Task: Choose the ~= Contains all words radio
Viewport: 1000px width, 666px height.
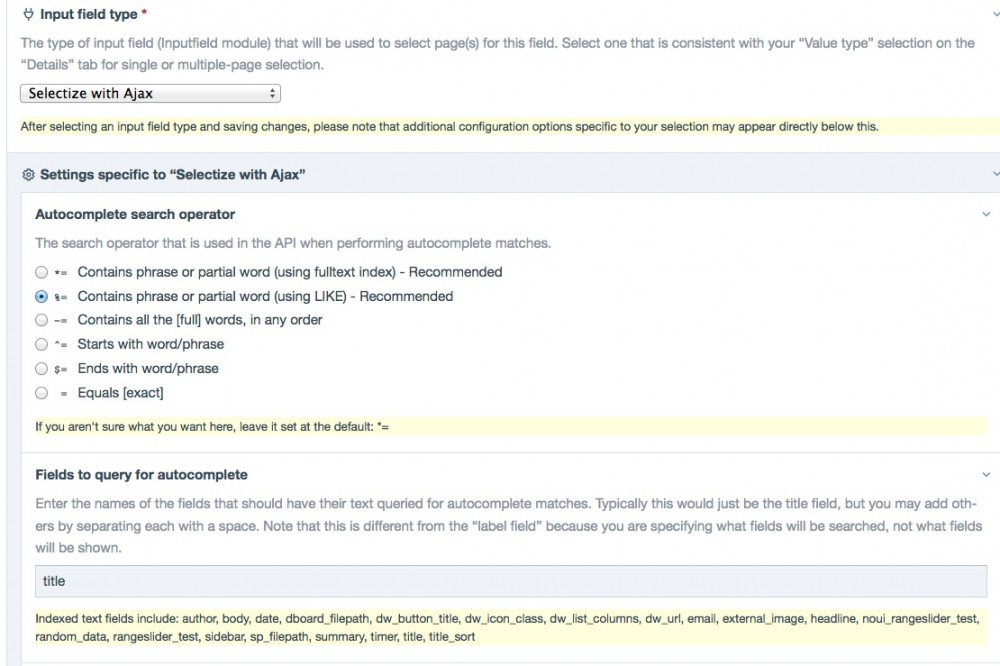Action: (41, 320)
